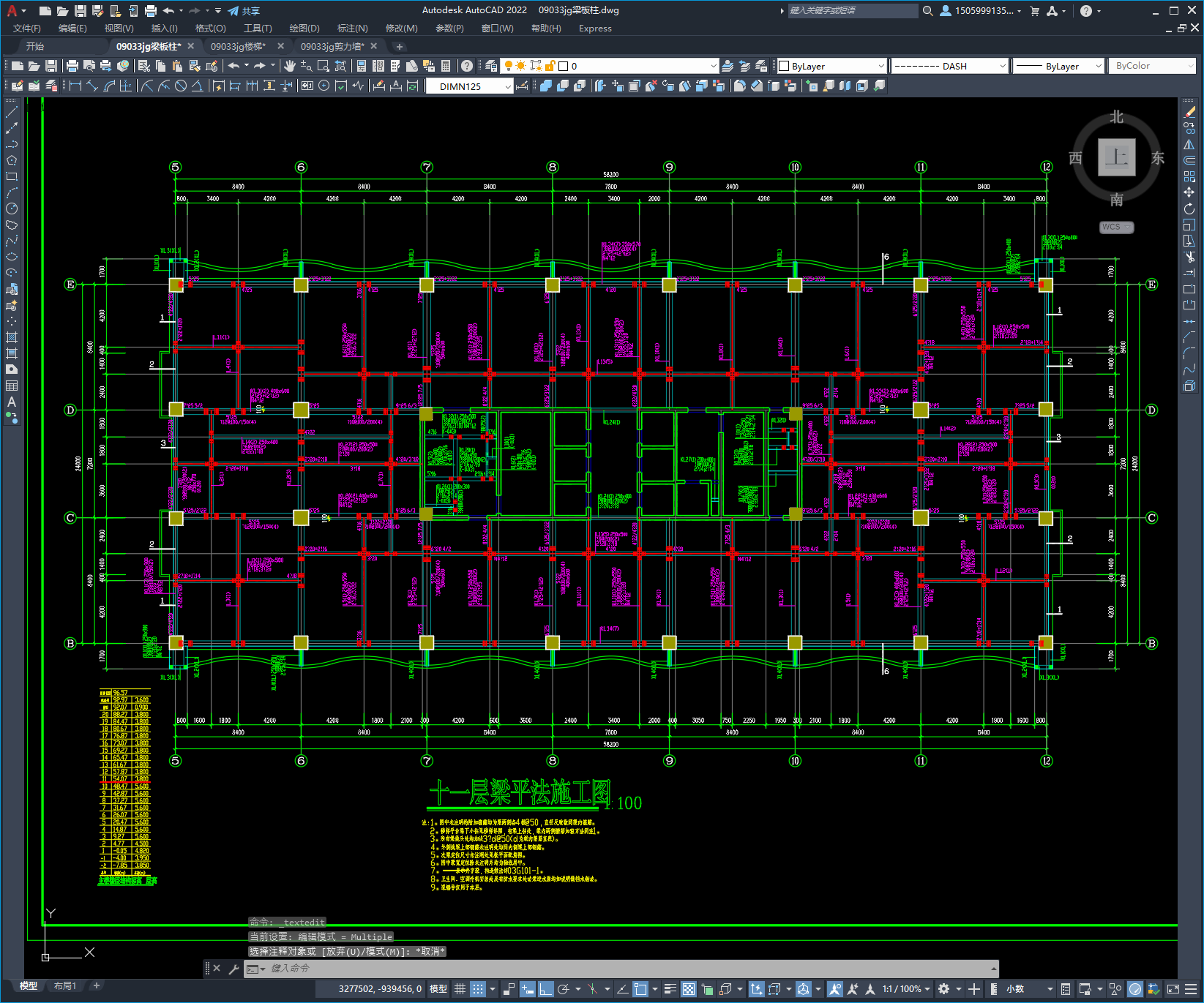
Task: Add a new layout with plus button
Action: click(x=96, y=986)
